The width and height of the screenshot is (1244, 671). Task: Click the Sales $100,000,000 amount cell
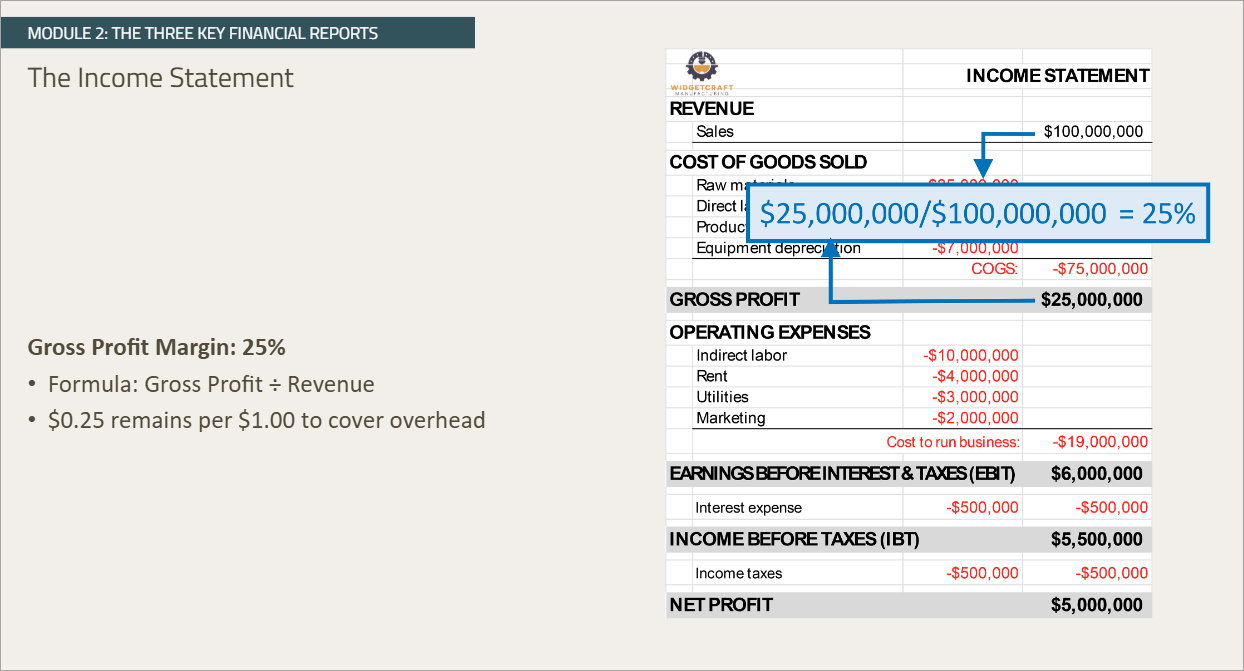[1092, 131]
